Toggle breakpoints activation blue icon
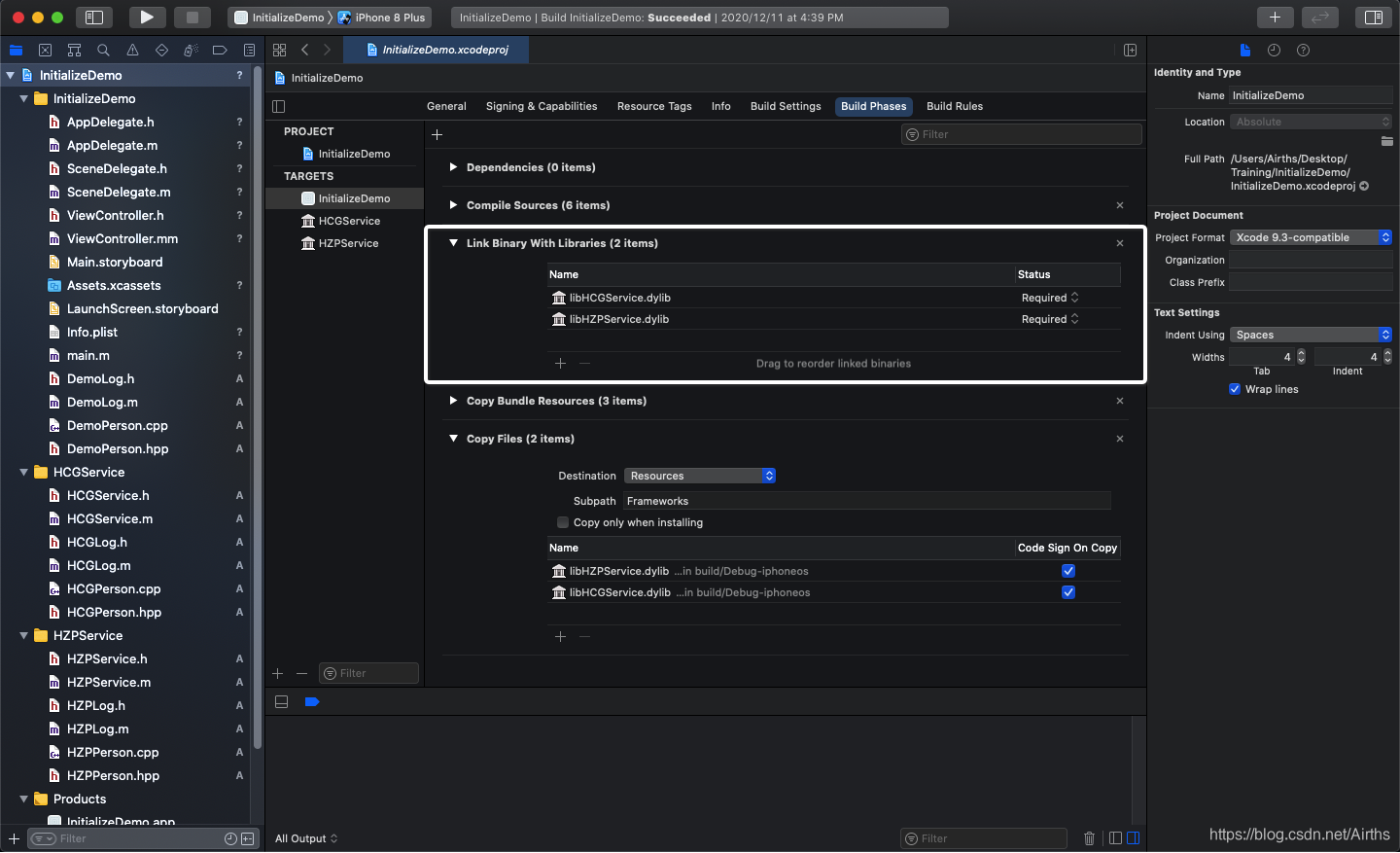 click(x=311, y=701)
